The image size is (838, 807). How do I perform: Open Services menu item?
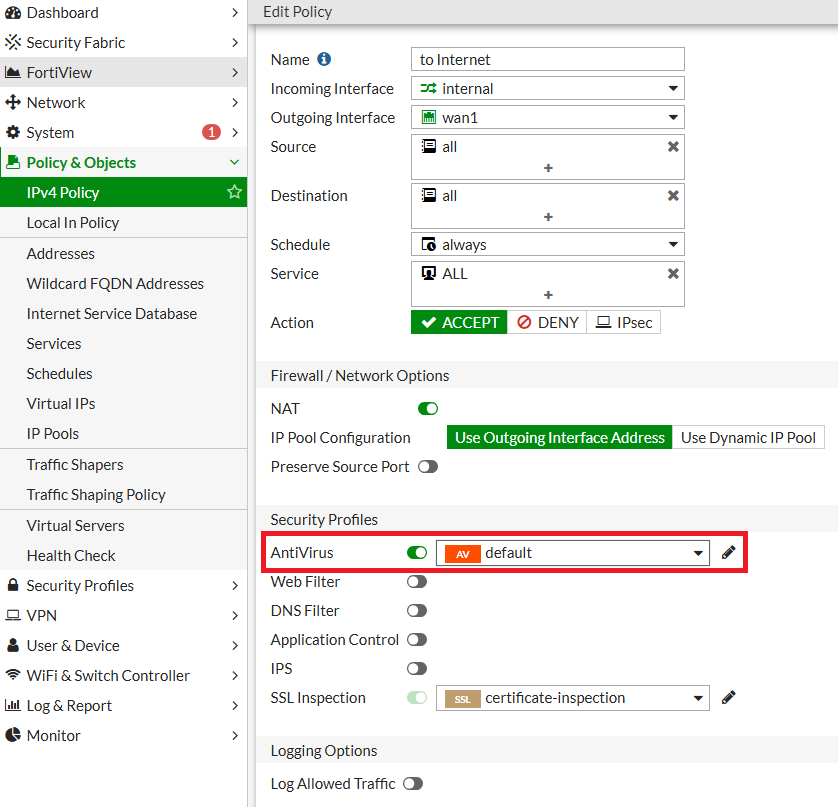pyautogui.click(x=123, y=344)
